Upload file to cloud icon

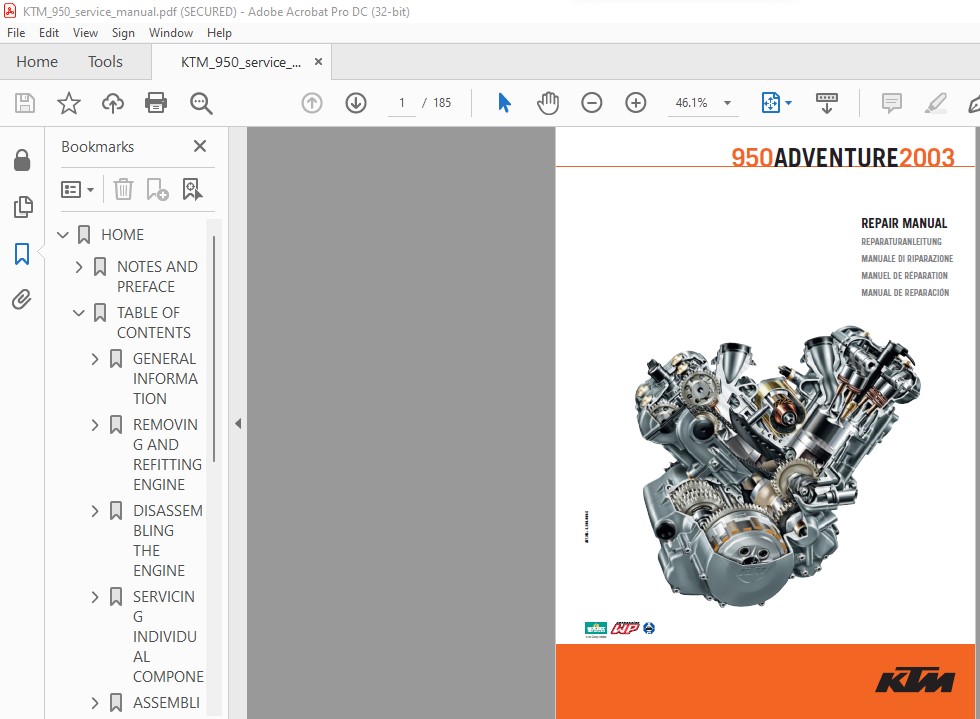click(x=112, y=103)
